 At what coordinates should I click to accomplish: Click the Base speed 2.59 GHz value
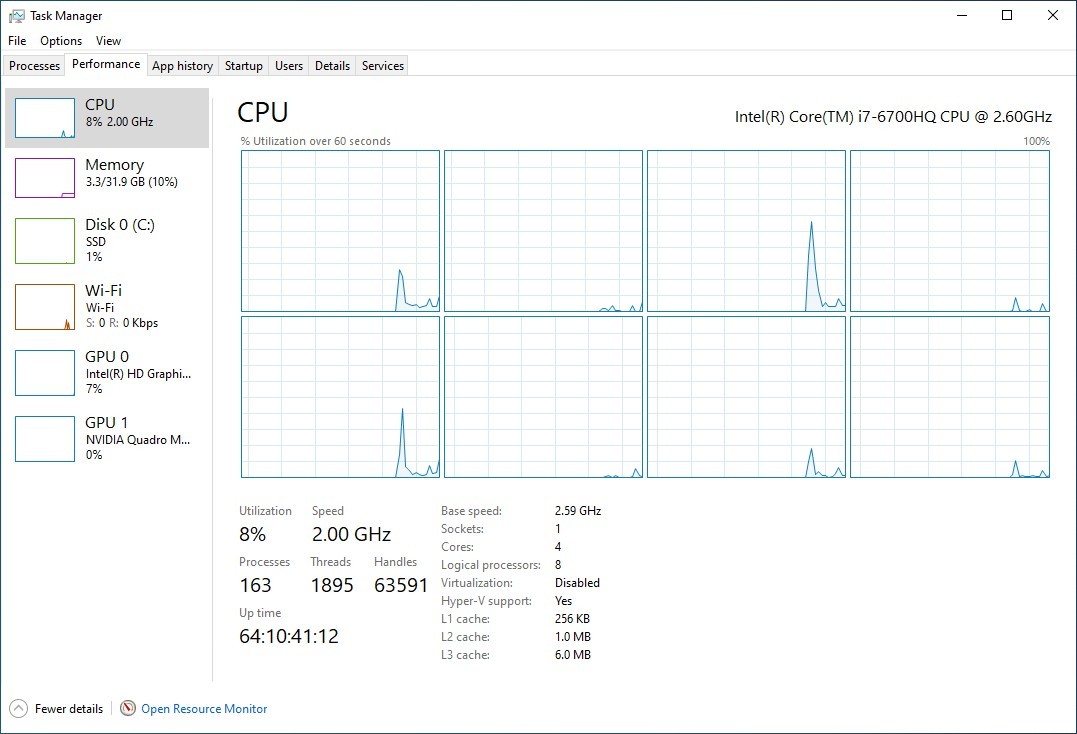tap(578, 511)
